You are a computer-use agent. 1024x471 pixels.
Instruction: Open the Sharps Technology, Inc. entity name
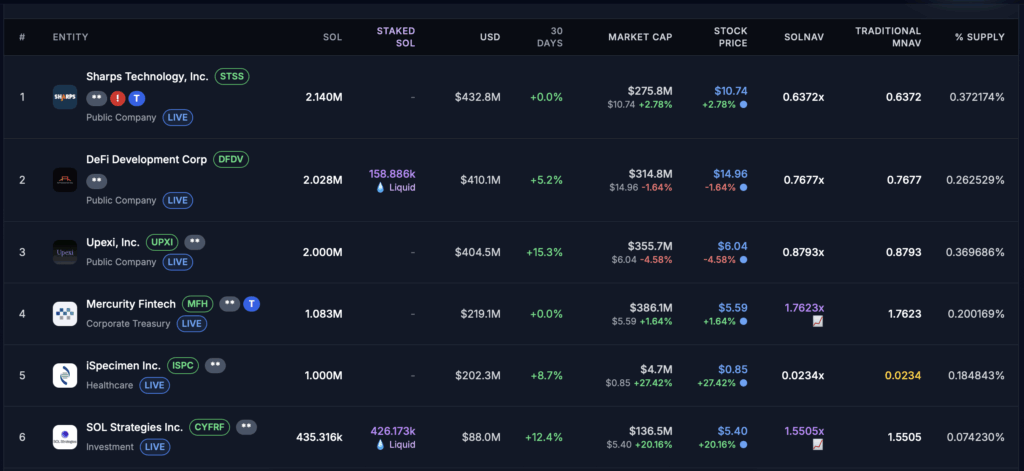pos(147,76)
